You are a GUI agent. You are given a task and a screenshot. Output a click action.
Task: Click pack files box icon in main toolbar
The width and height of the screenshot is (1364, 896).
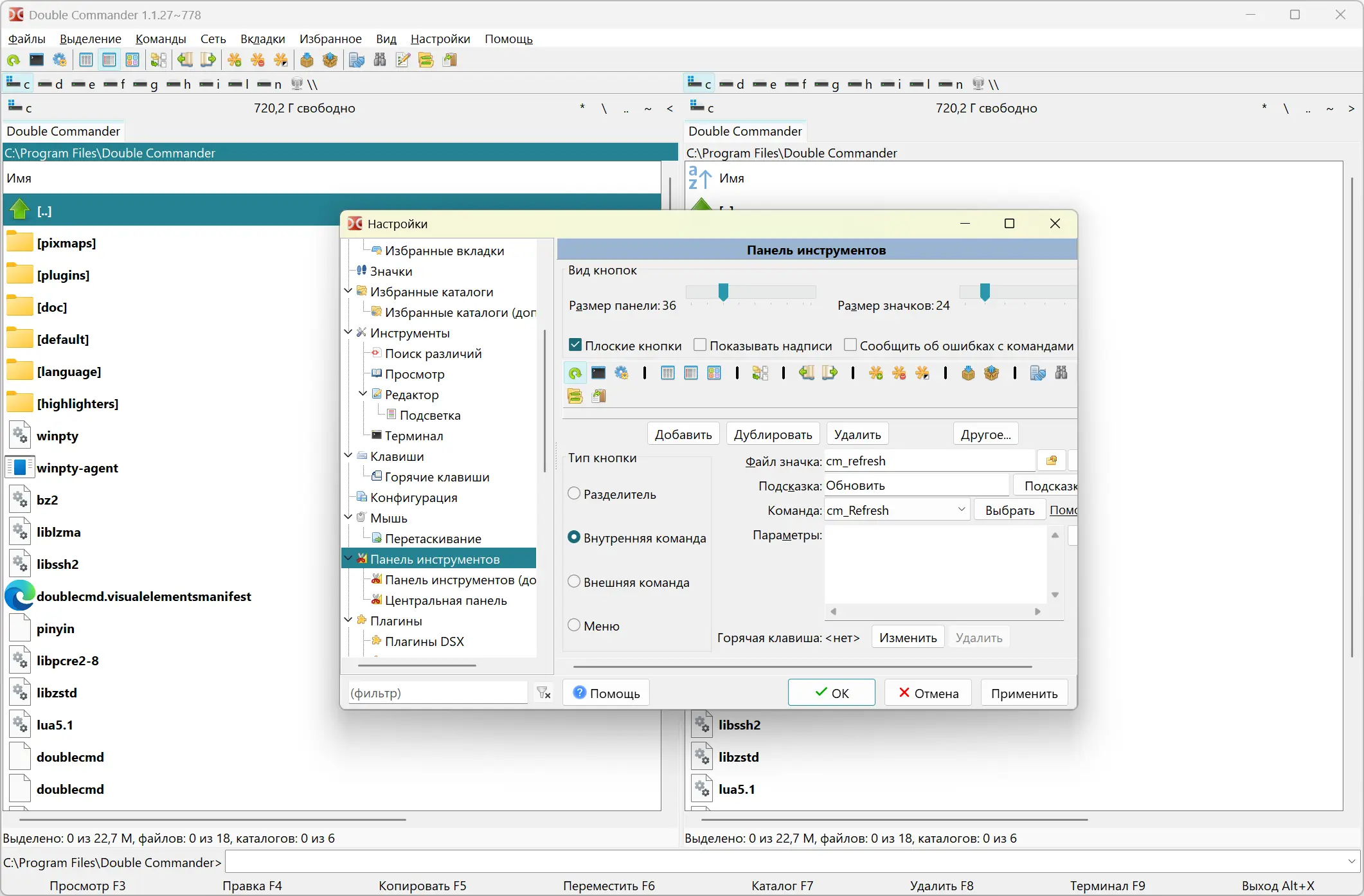coord(307,60)
